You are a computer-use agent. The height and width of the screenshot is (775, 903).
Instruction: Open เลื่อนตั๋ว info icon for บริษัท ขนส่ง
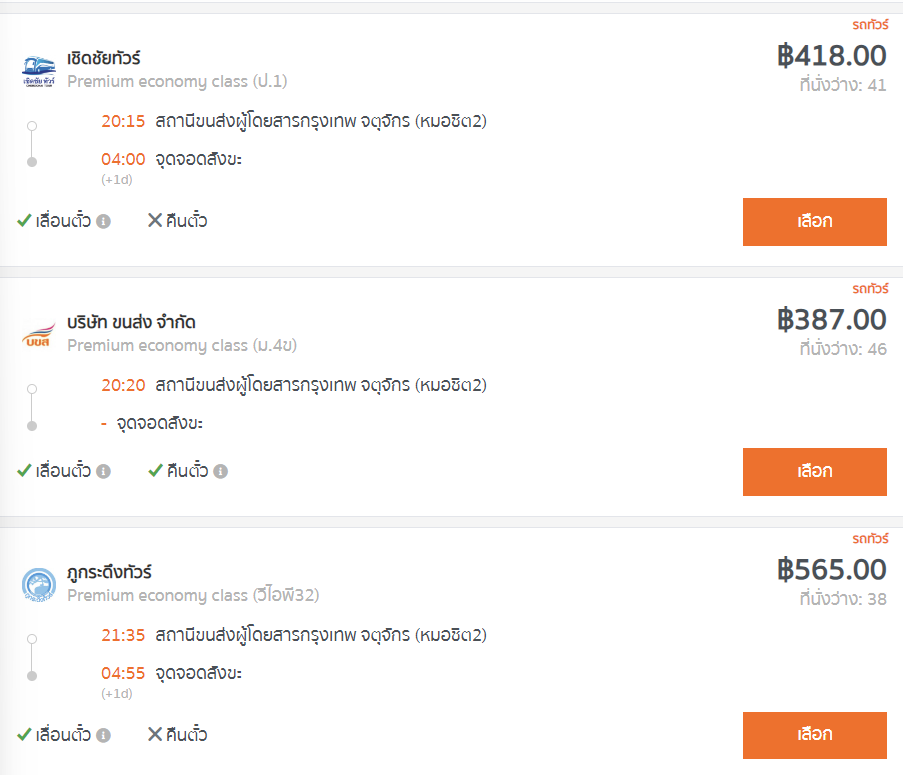click(104, 472)
